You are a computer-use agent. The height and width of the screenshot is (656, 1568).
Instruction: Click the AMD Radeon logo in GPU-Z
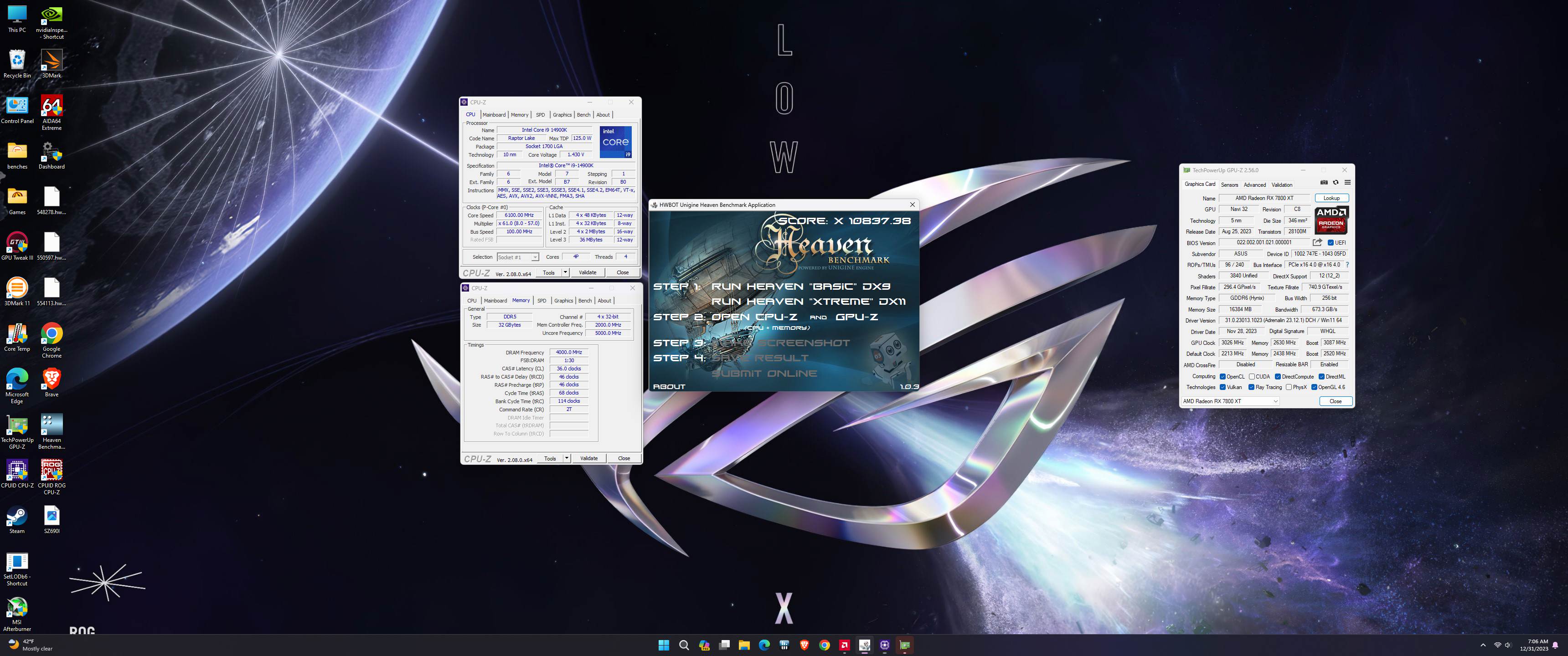1332,220
